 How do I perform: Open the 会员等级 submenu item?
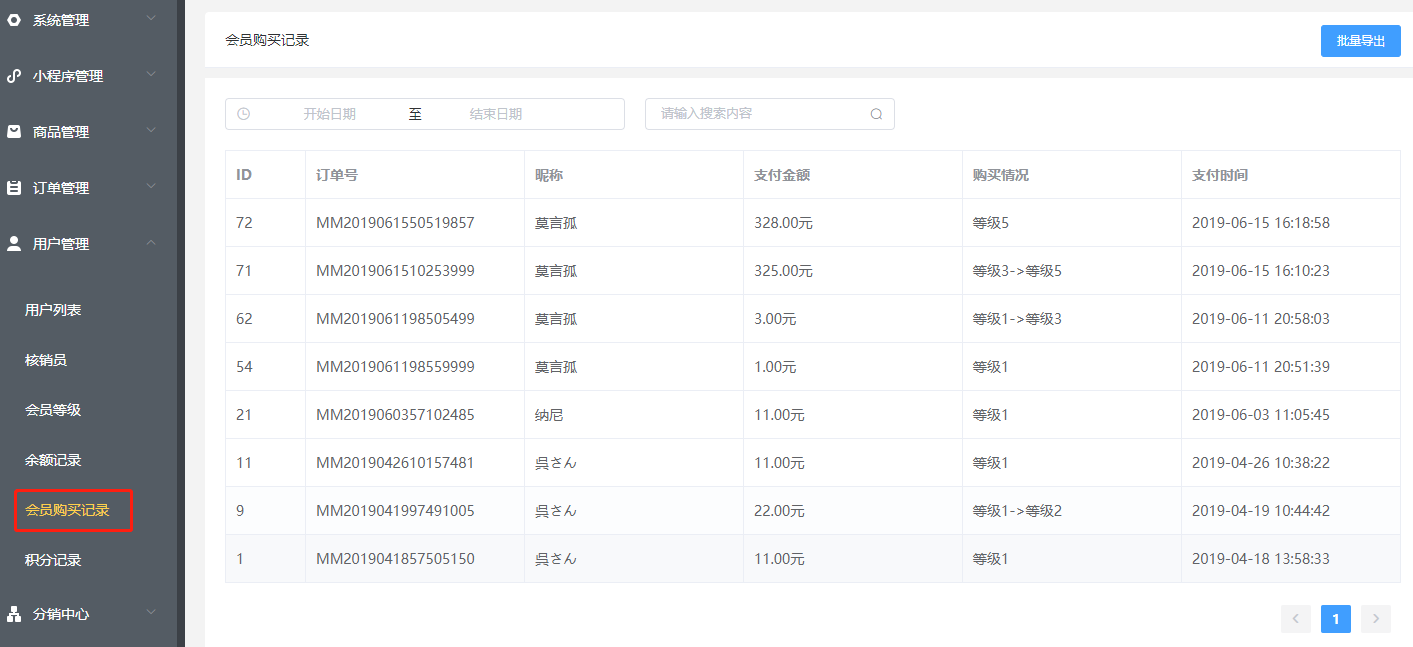pyautogui.click(x=53, y=410)
